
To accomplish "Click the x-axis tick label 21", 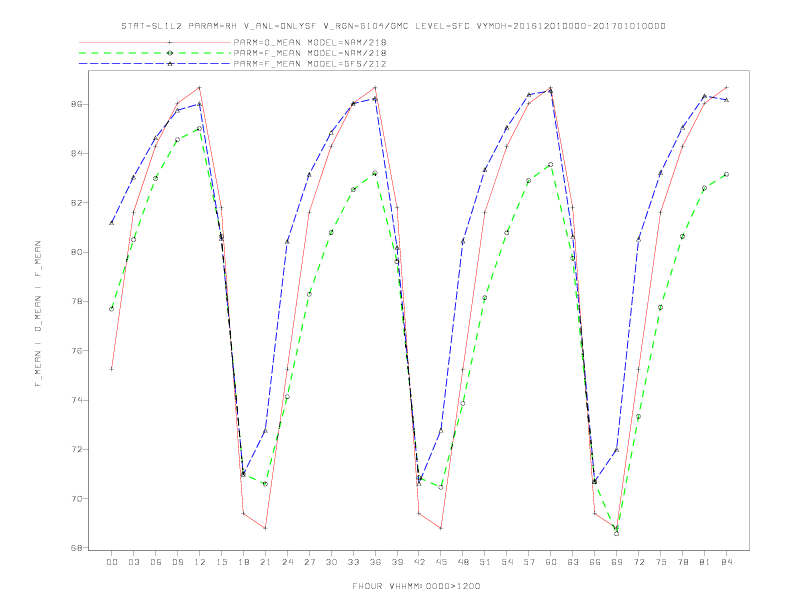I will (x=265, y=562).
